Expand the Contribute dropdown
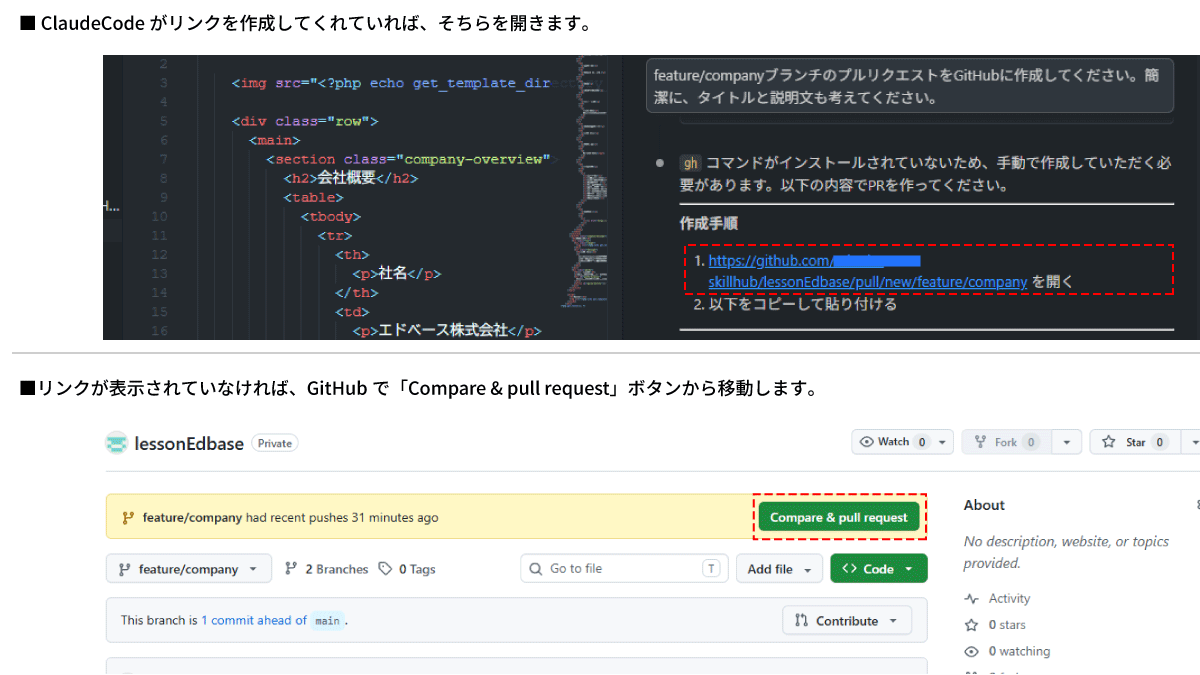Image resolution: width=1200 pixels, height=675 pixels. 847,621
